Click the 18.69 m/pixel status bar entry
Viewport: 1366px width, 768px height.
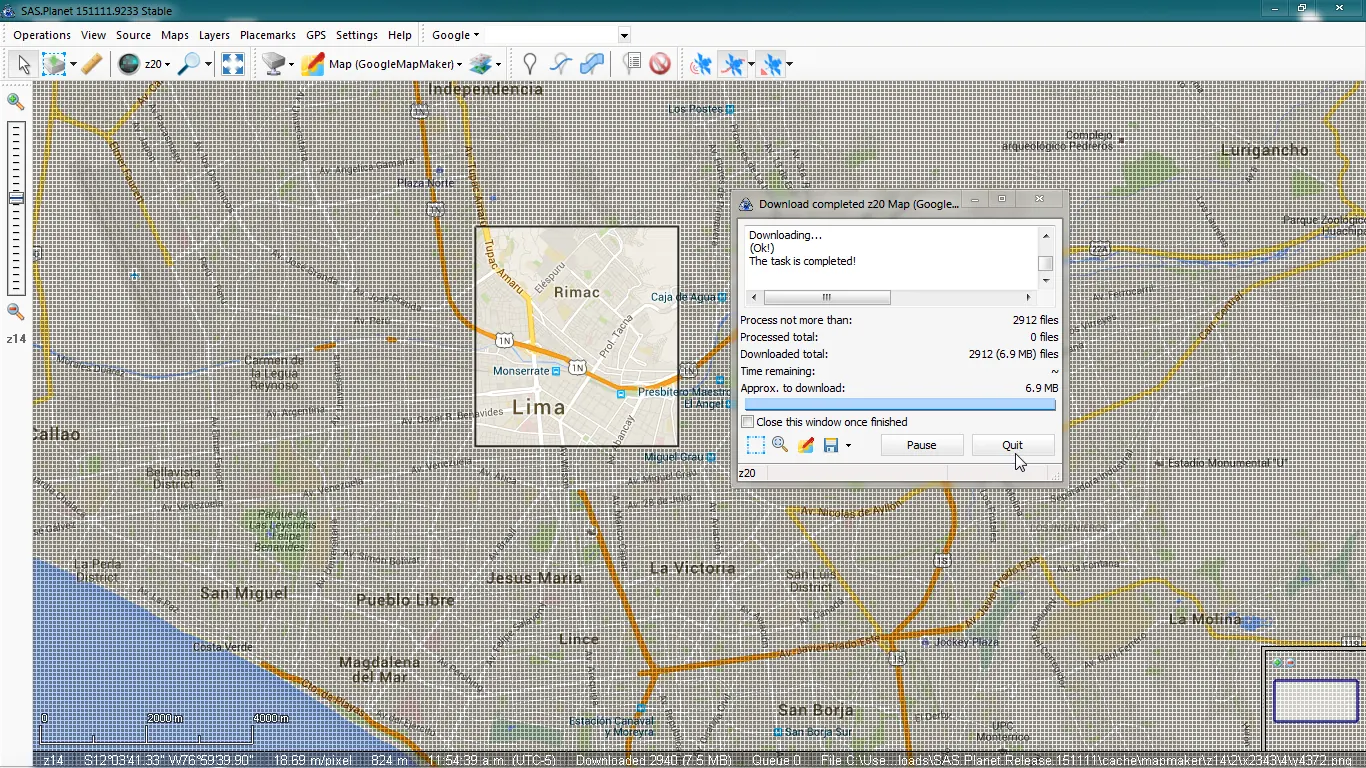(x=312, y=760)
